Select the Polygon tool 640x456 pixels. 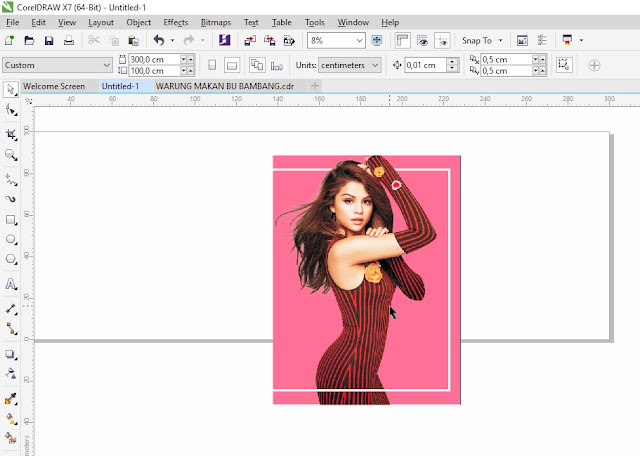click(11, 259)
